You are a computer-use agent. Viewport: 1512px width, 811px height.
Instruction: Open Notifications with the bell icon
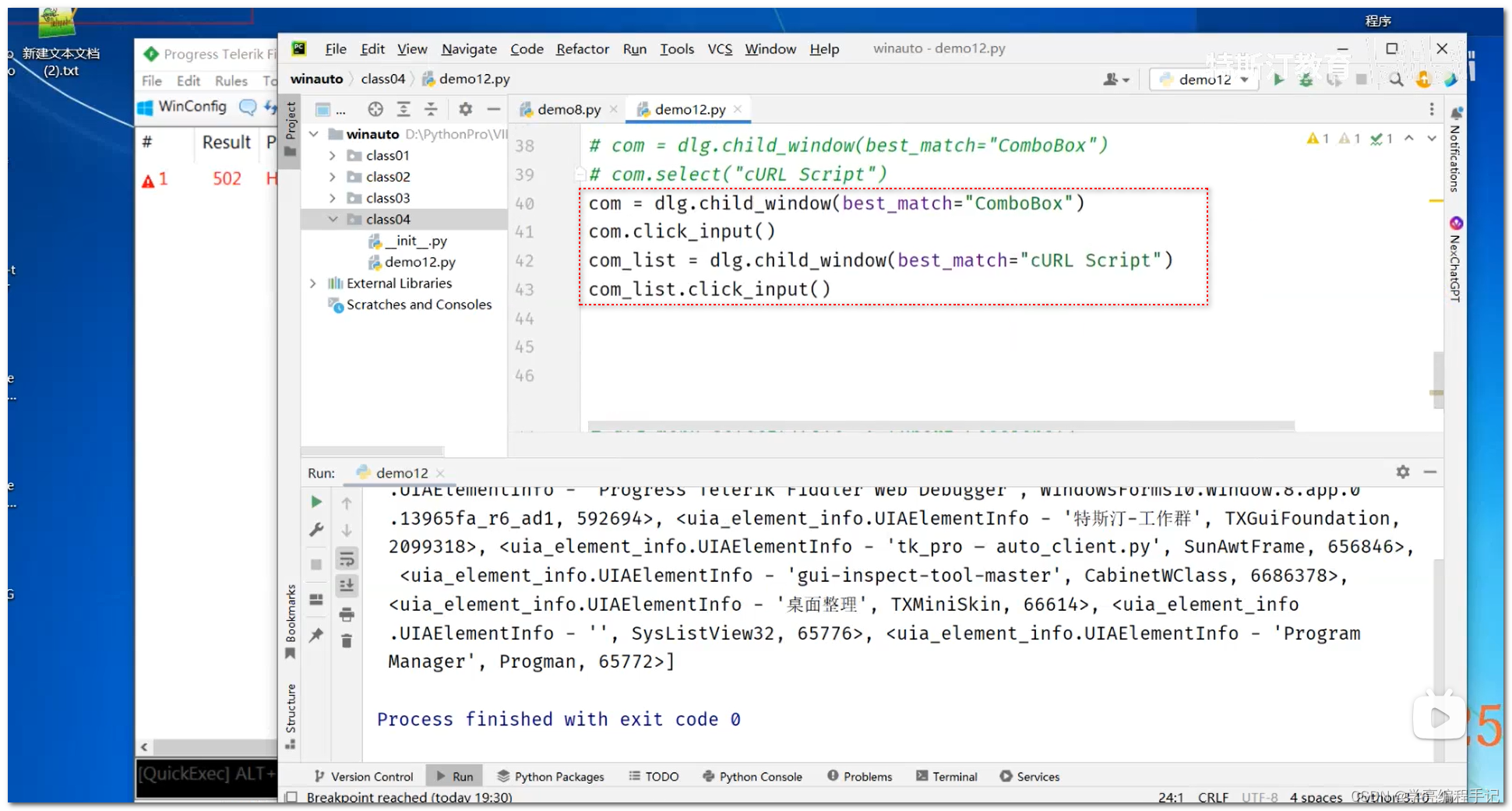1456,113
